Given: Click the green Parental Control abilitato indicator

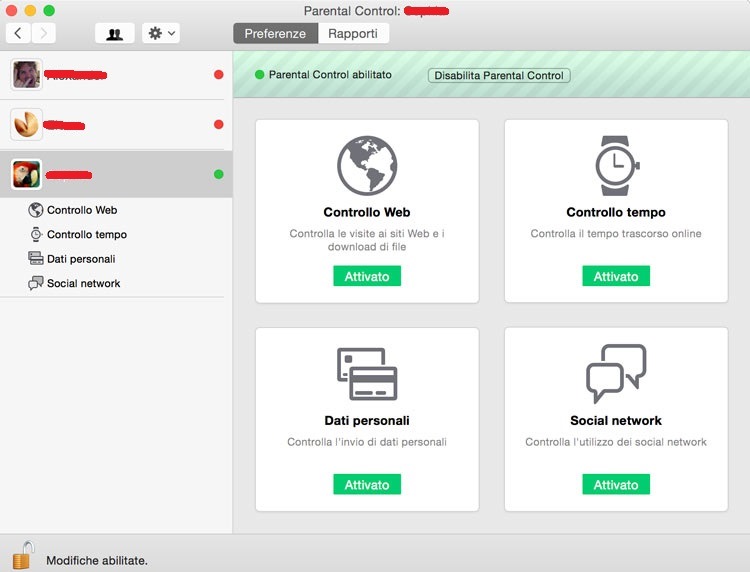Looking at the screenshot, I should pyautogui.click(x=260, y=75).
